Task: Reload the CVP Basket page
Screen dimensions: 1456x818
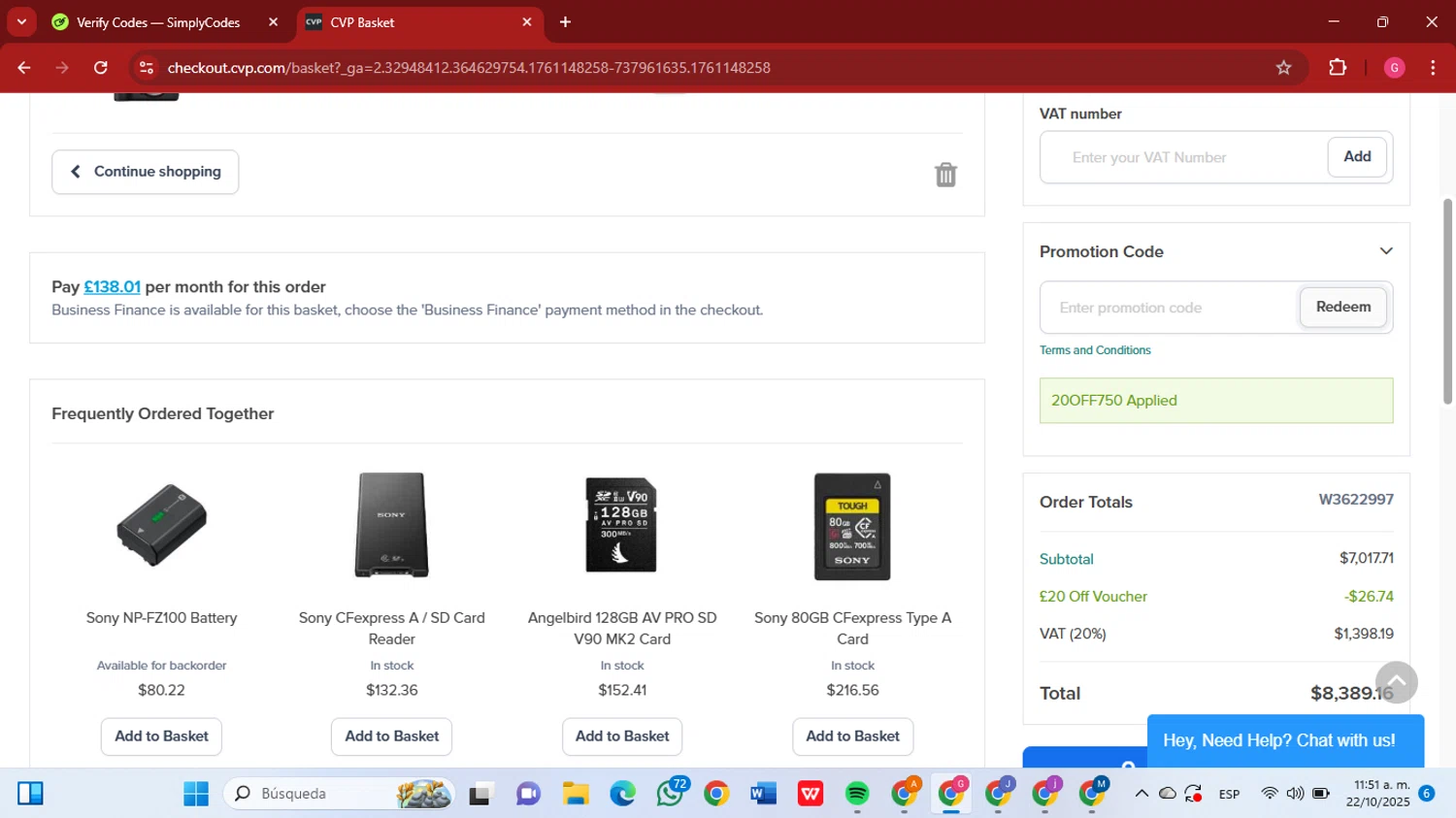Action: (101, 68)
